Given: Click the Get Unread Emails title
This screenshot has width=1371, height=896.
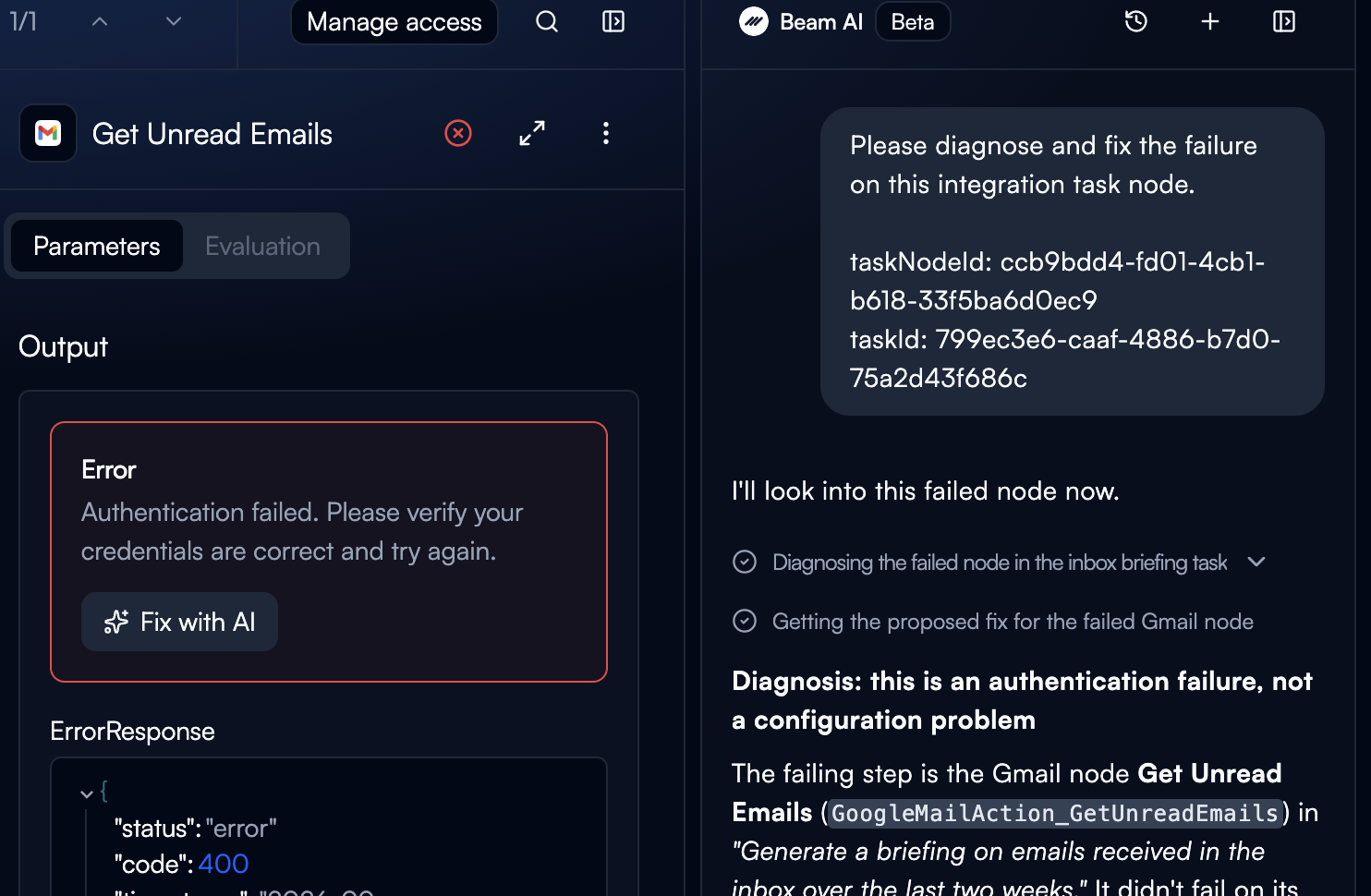Looking at the screenshot, I should (x=212, y=134).
